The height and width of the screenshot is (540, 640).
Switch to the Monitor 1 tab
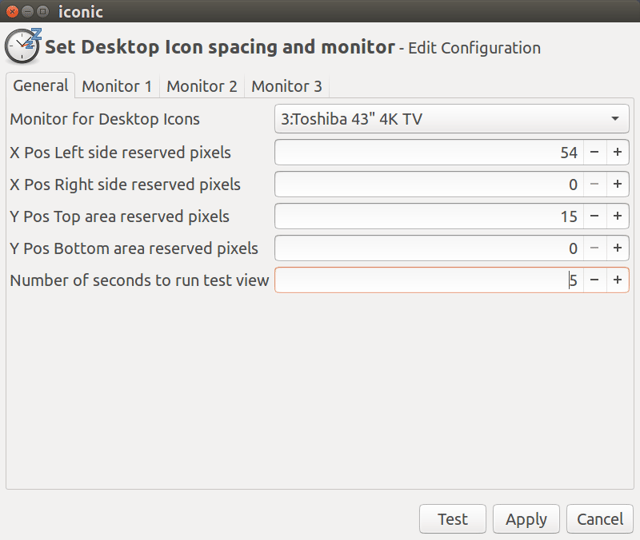(x=117, y=86)
